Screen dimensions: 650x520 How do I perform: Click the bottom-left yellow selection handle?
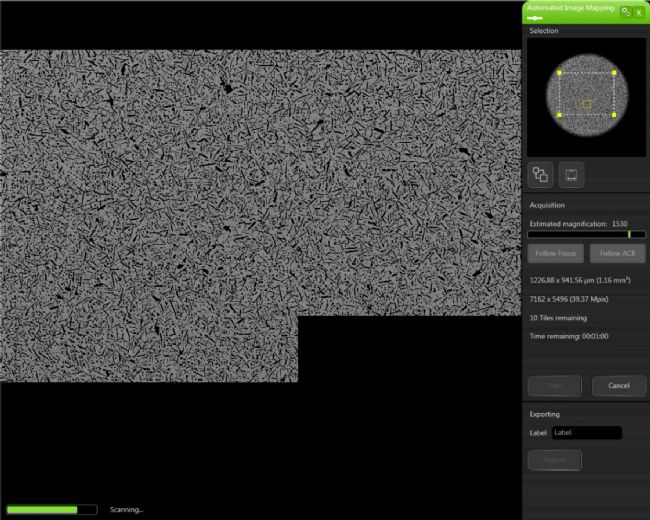click(559, 115)
